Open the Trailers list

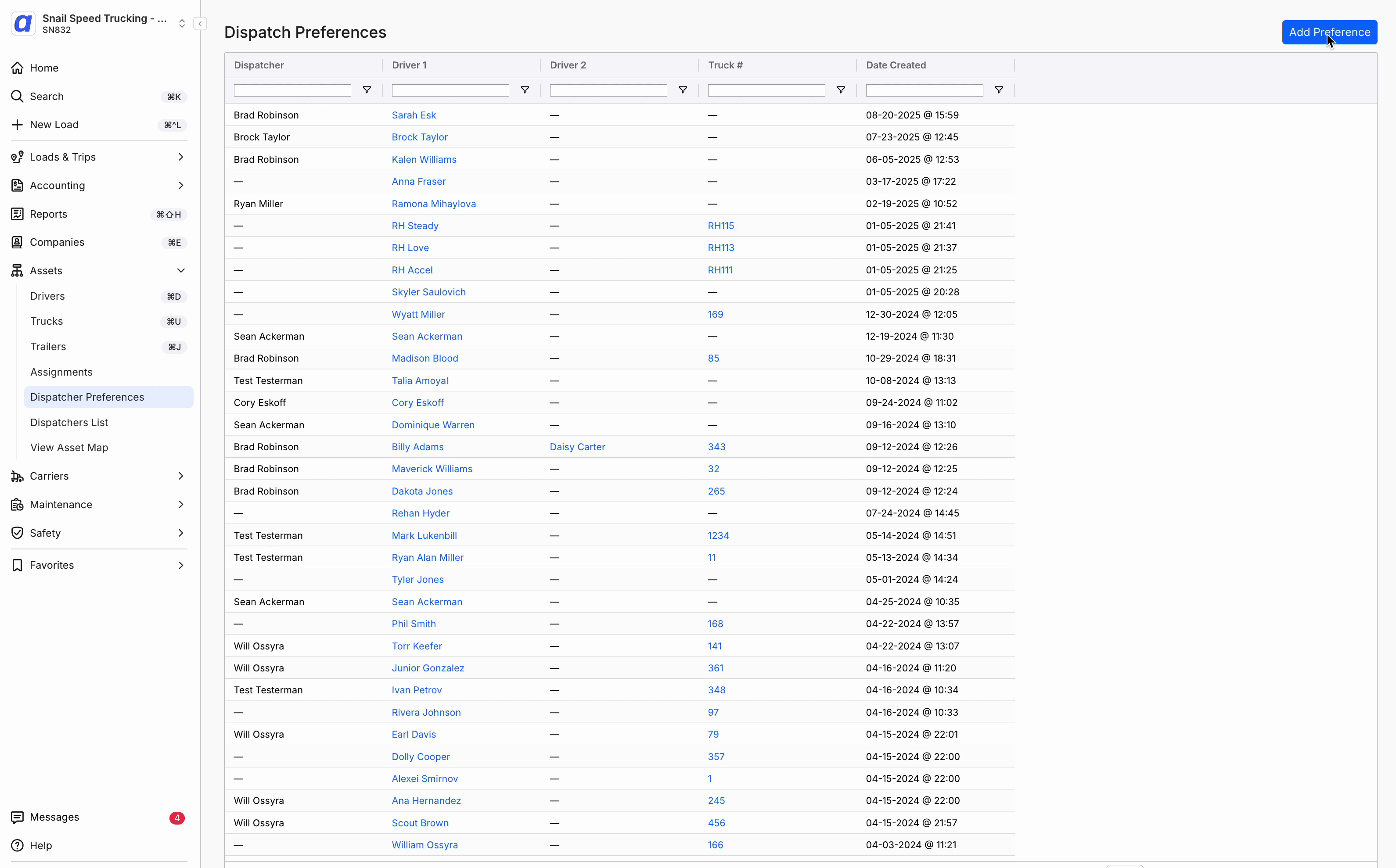pyautogui.click(x=108, y=347)
